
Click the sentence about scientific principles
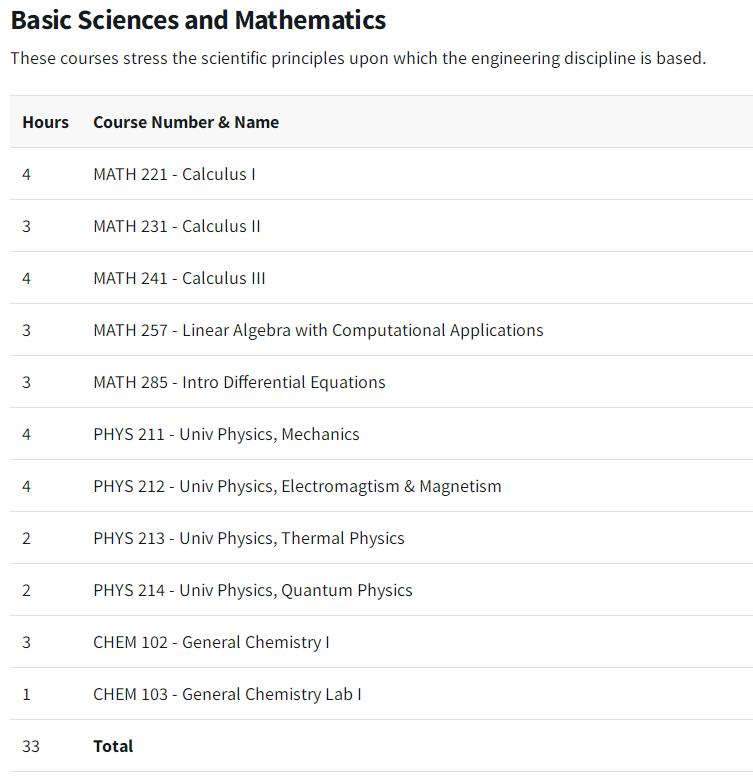point(358,58)
